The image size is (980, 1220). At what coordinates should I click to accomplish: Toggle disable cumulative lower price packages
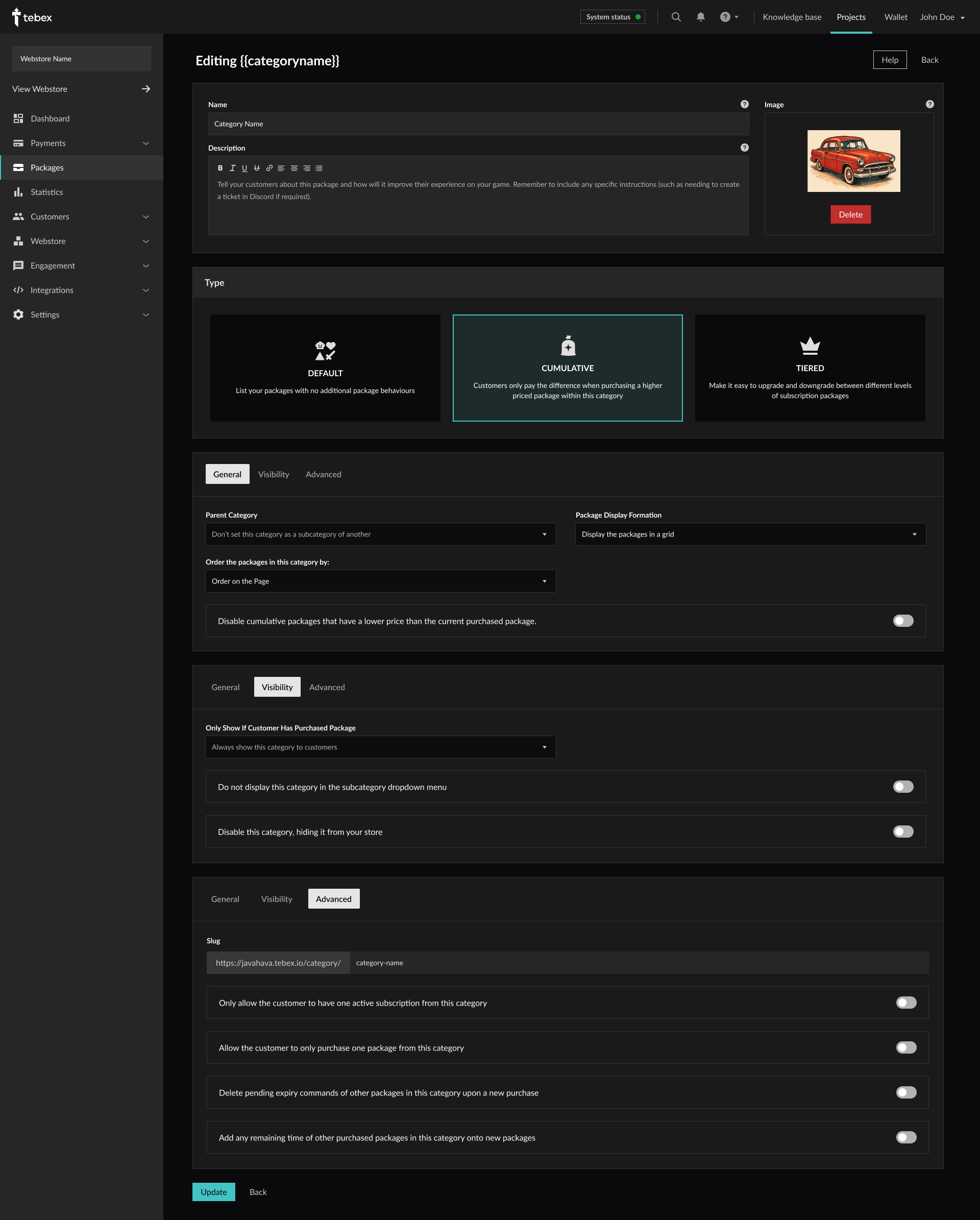click(x=902, y=621)
